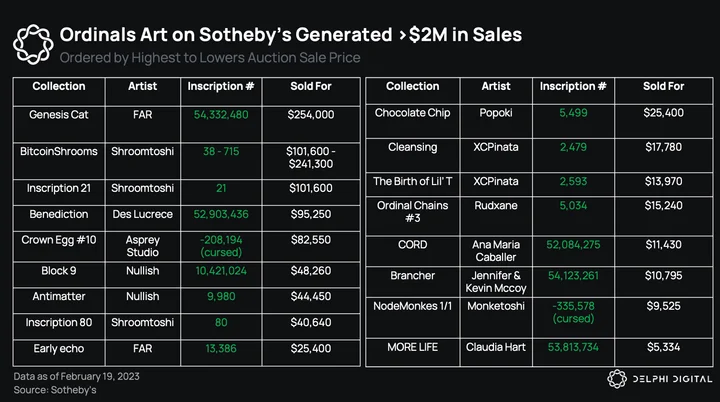Click the 10,421,024 inscription for Block 9
The image size is (720, 402).
pyautogui.click(x=221, y=271)
